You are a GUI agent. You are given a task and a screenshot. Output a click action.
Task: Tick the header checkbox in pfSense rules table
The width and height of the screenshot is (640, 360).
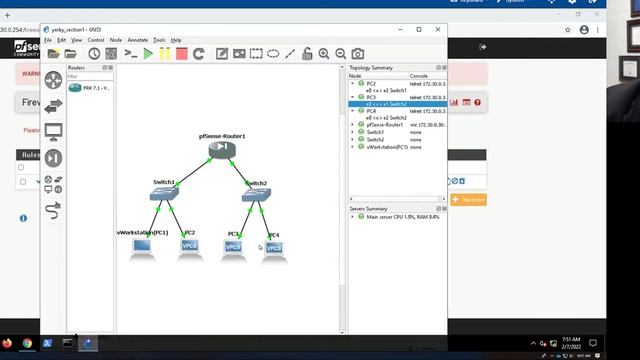pyautogui.click(x=21, y=167)
